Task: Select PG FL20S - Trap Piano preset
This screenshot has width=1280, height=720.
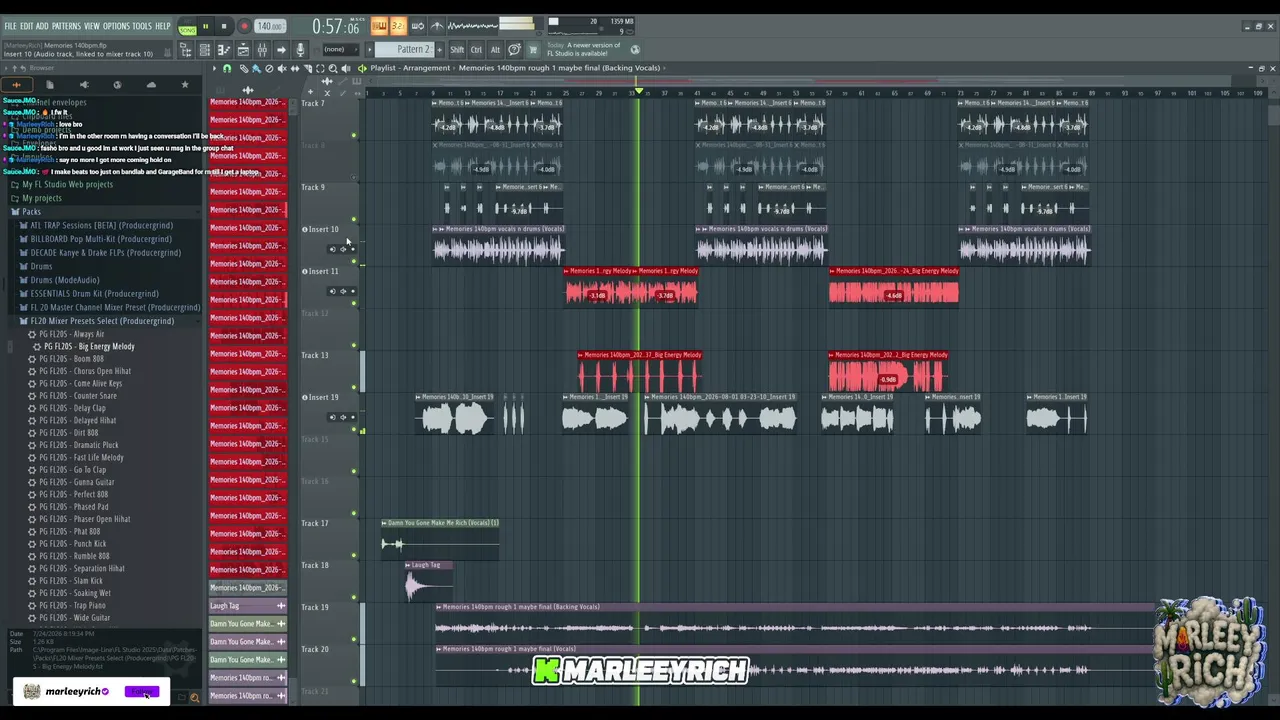Action: click(x=75, y=606)
